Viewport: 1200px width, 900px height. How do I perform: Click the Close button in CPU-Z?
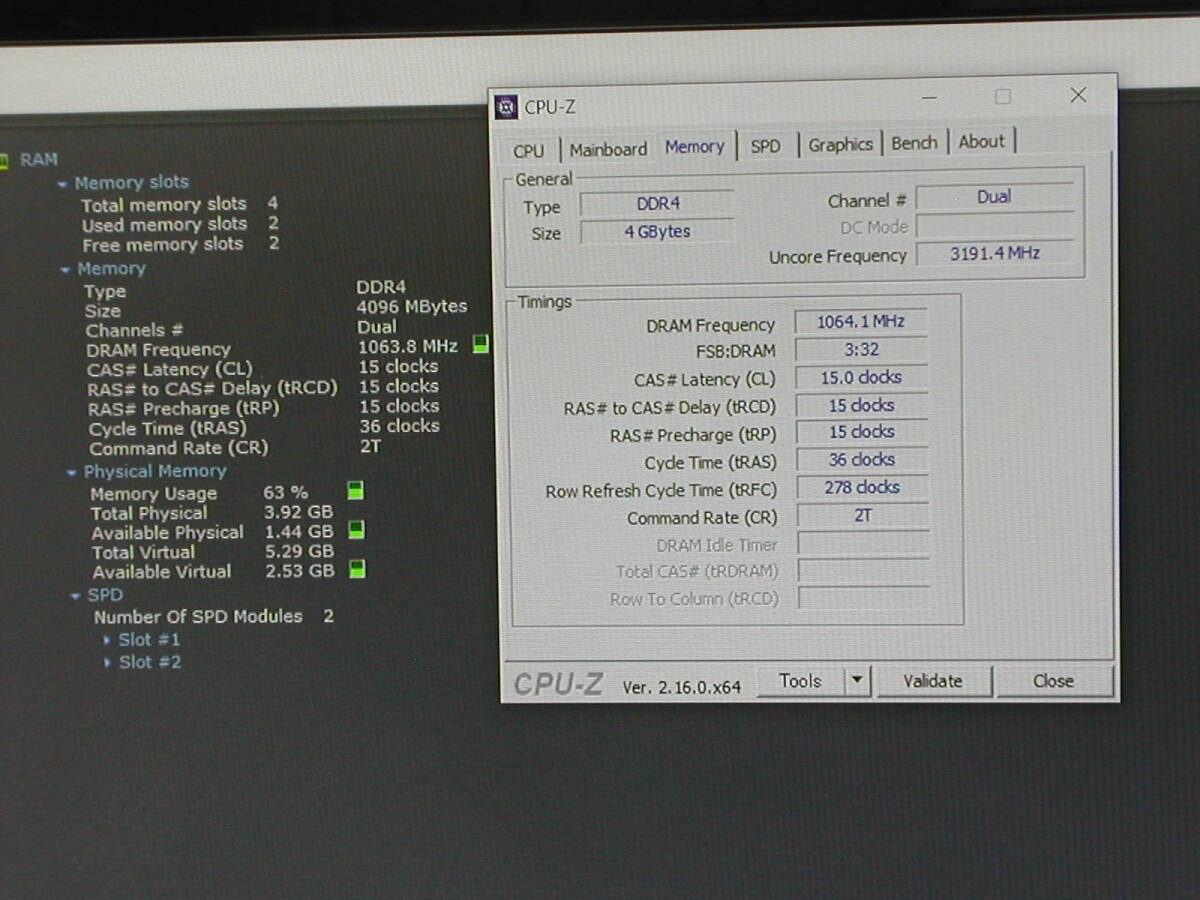pos(1053,681)
